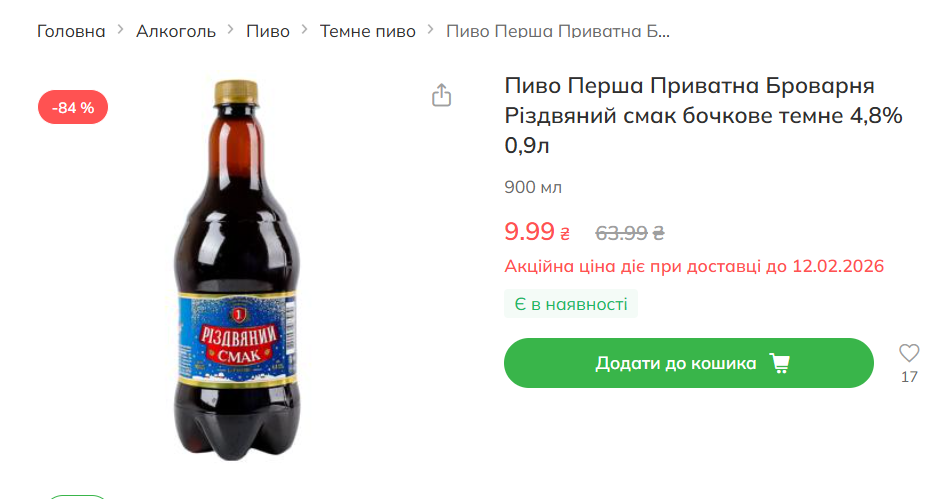Click the product title heading
931x499 pixels.
[x=703, y=115]
